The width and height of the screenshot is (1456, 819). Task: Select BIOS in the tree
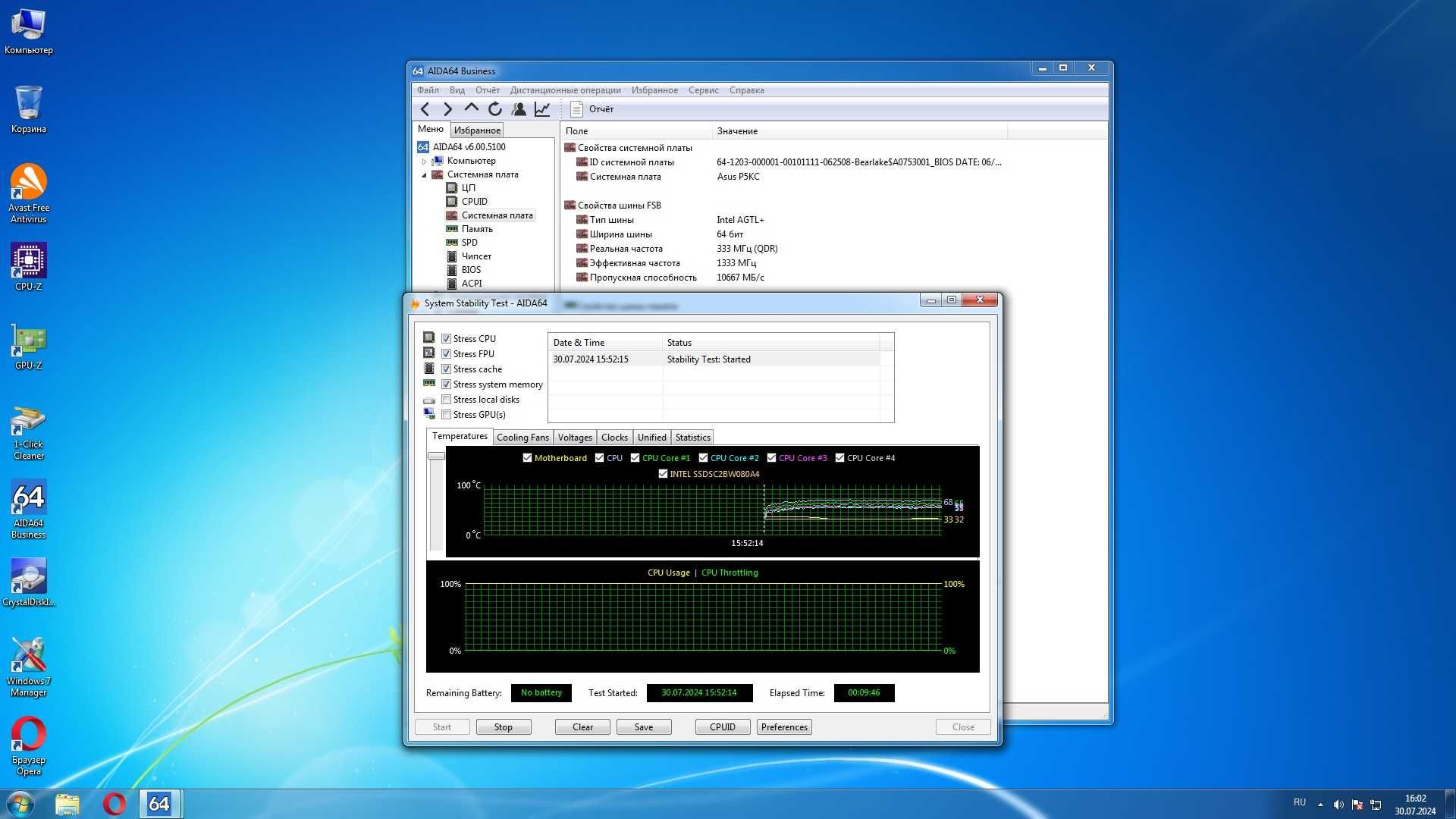point(470,270)
